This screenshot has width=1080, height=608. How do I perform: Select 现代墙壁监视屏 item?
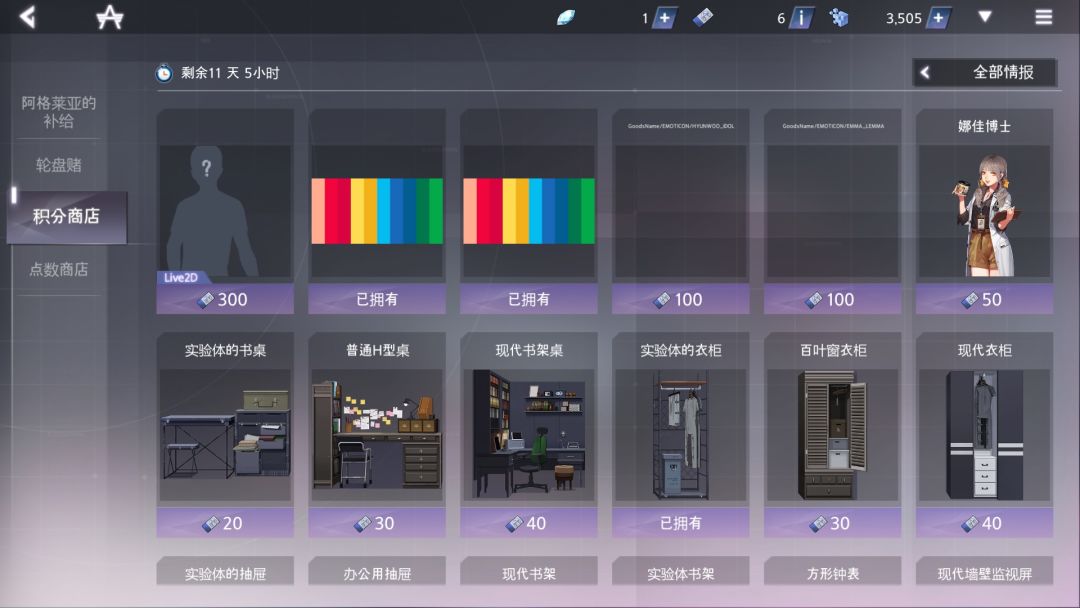tap(984, 572)
